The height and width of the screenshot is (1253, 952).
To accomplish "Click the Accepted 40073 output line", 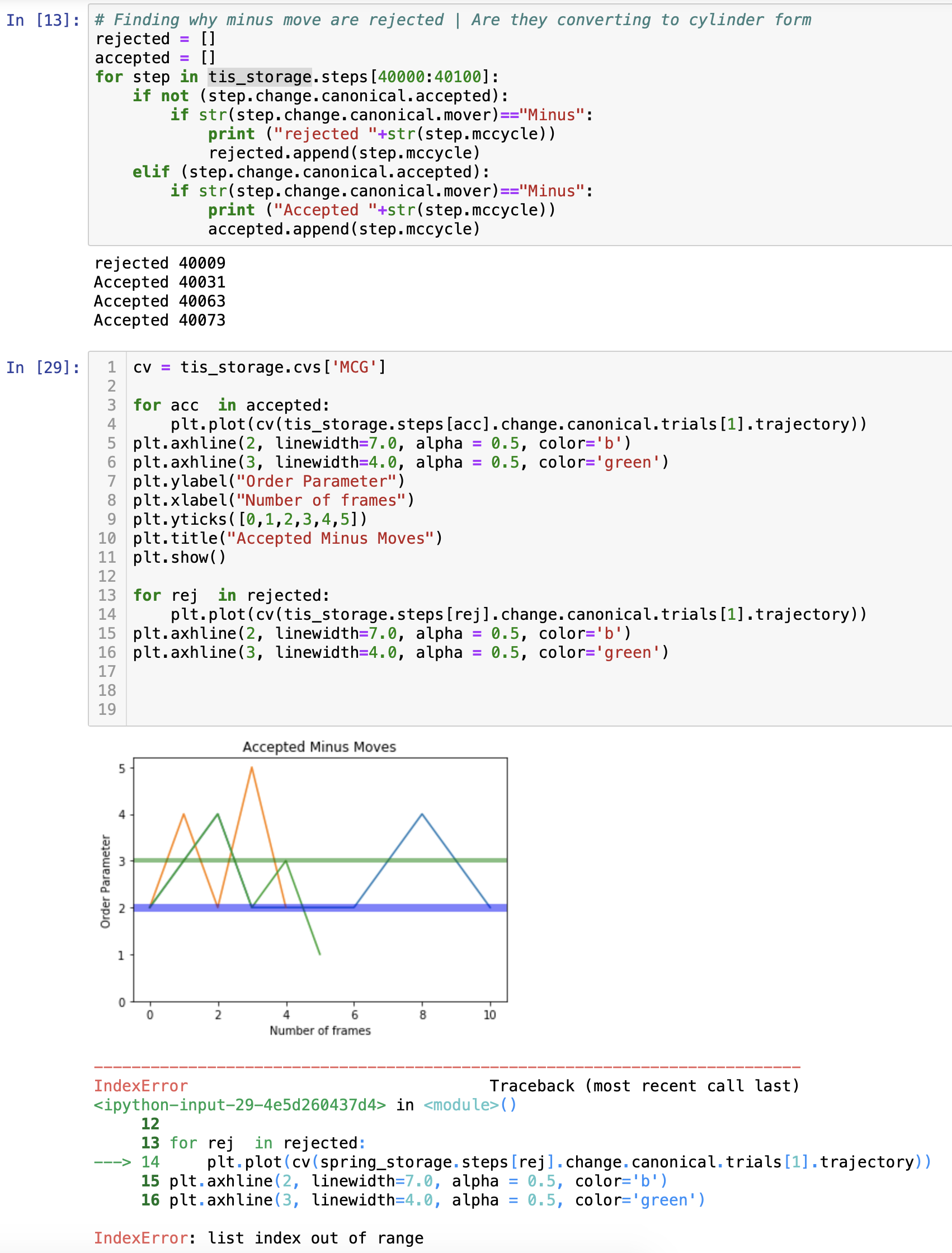I will click(159, 320).
